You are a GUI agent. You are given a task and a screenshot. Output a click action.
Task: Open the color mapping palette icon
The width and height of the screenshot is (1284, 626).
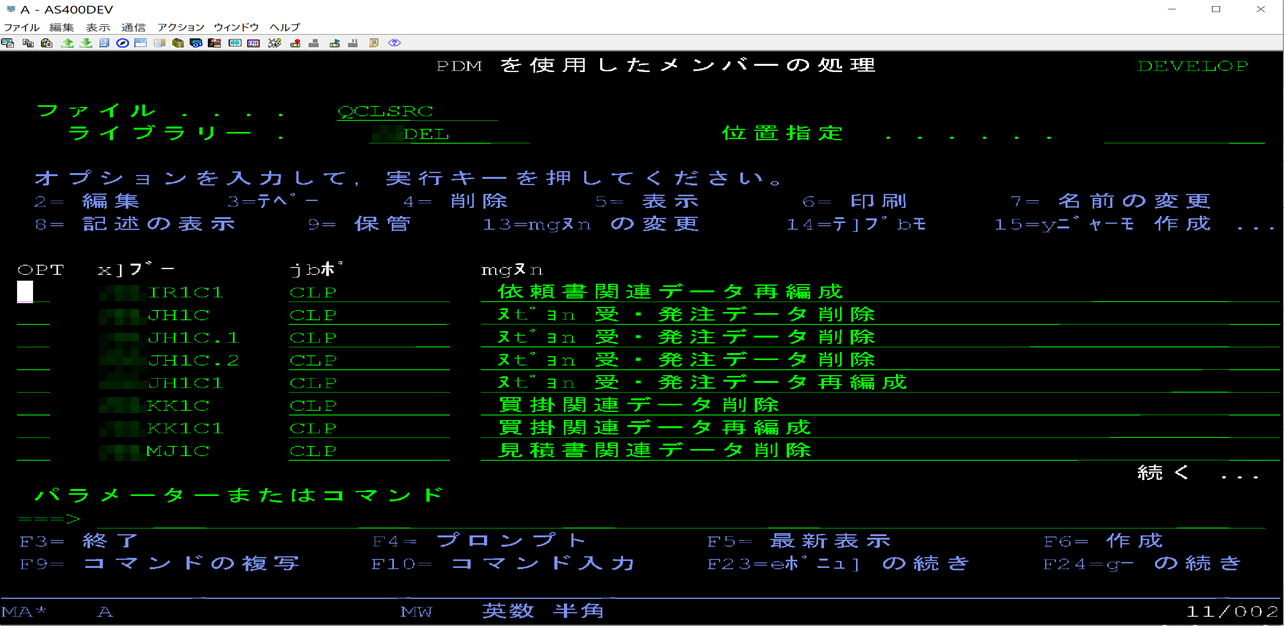(253, 43)
